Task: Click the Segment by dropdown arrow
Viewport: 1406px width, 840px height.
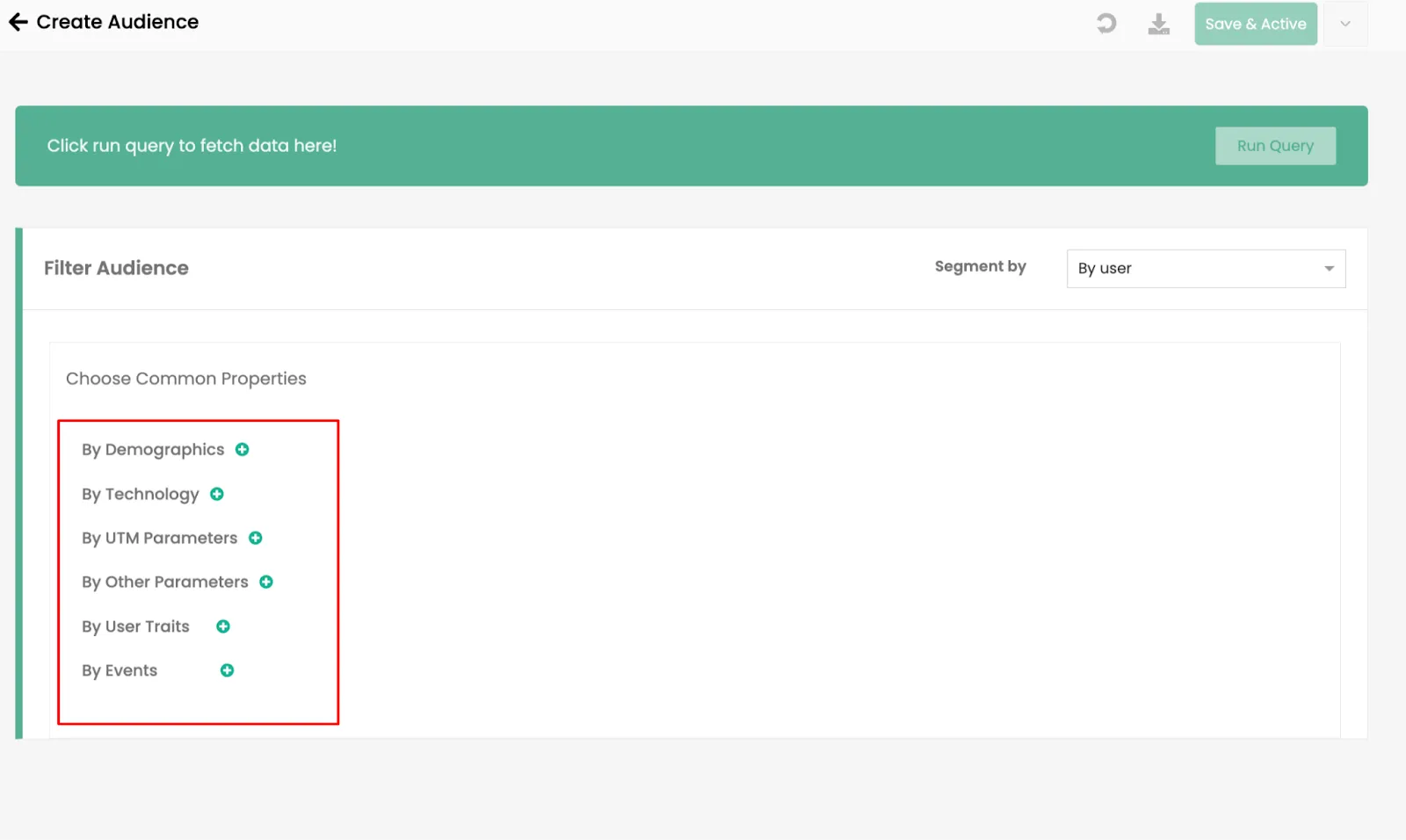Action: tap(1330, 269)
